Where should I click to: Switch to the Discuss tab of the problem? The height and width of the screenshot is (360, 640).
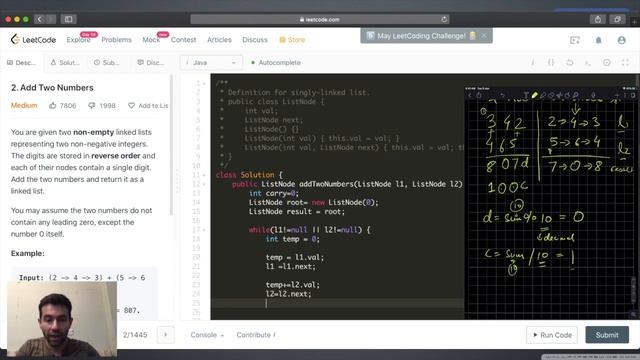pos(151,62)
